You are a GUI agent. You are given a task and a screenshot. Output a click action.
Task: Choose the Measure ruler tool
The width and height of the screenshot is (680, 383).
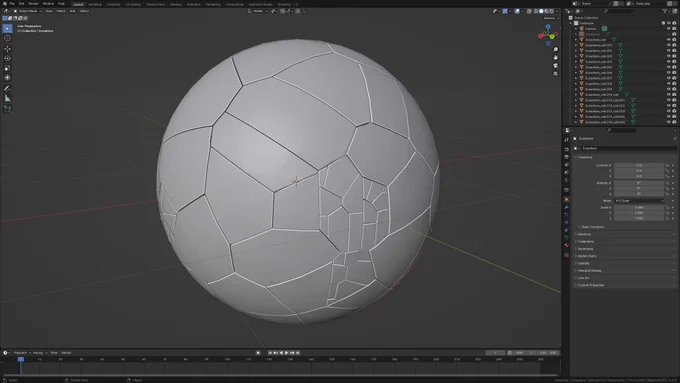click(x=7, y=98)
